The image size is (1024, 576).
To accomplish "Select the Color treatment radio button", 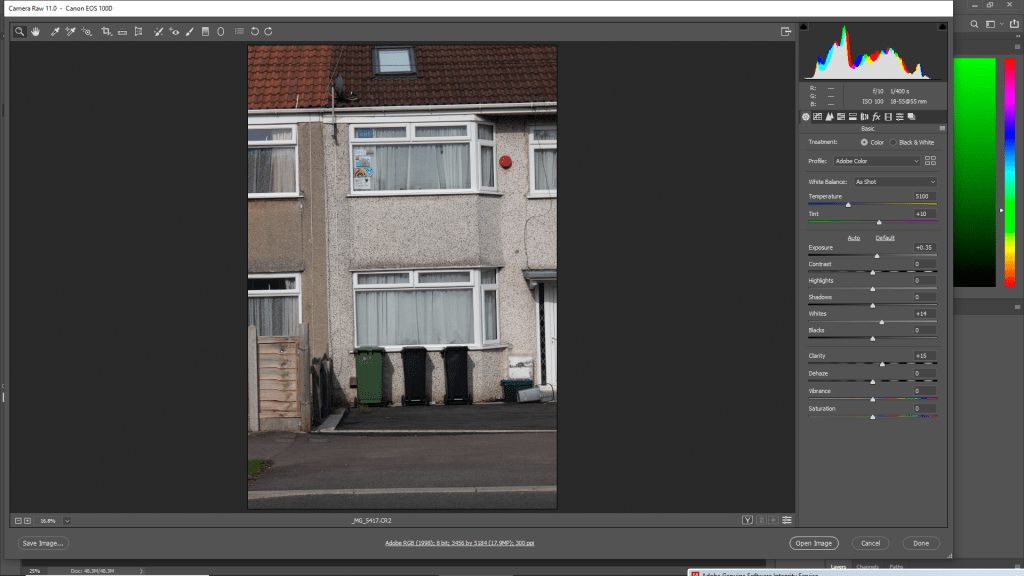I will pyautogui.click(x=864, y=143).
